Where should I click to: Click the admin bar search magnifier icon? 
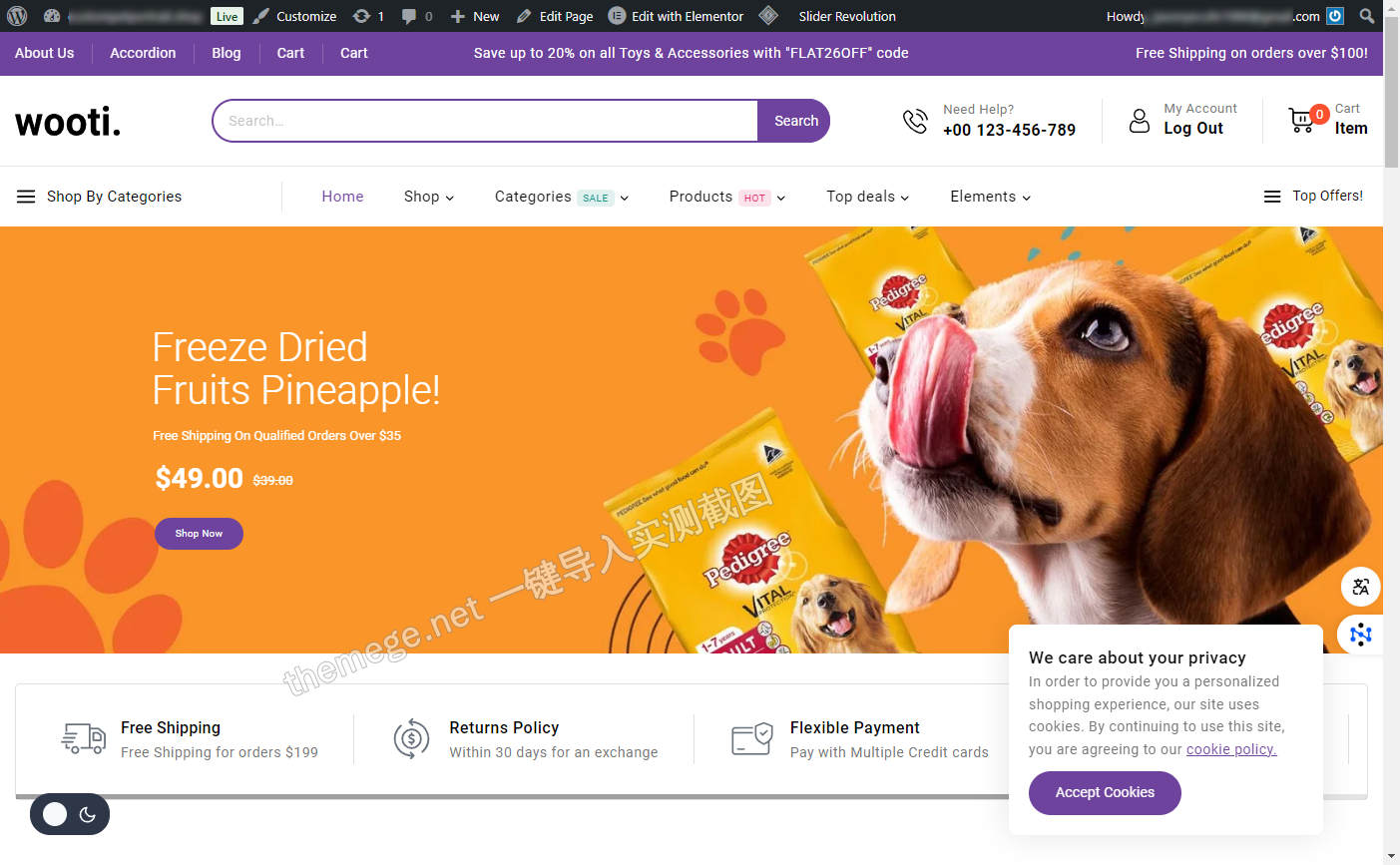pyautogui.click(x=1367, y=16)
